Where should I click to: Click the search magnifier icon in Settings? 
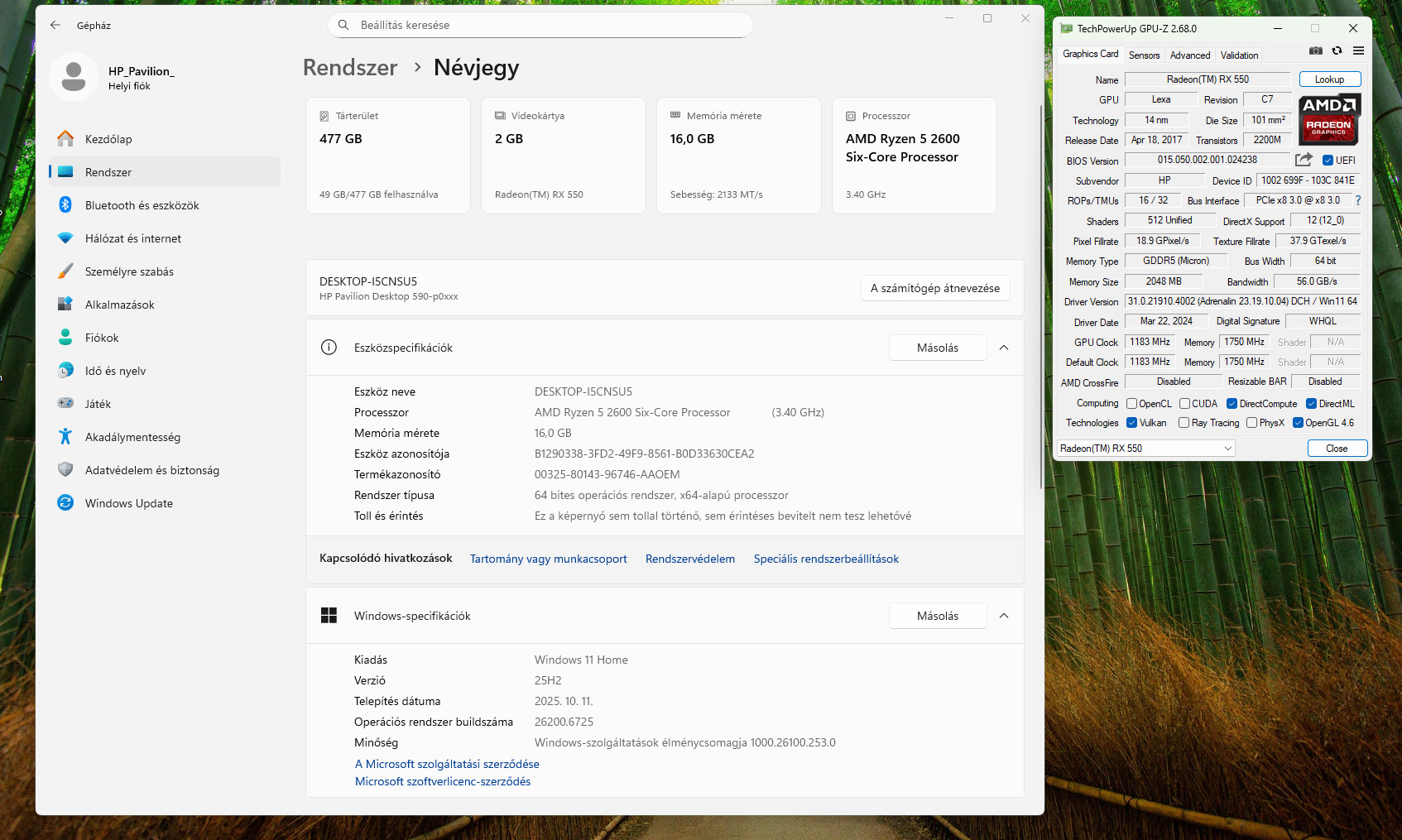(343, 25)
